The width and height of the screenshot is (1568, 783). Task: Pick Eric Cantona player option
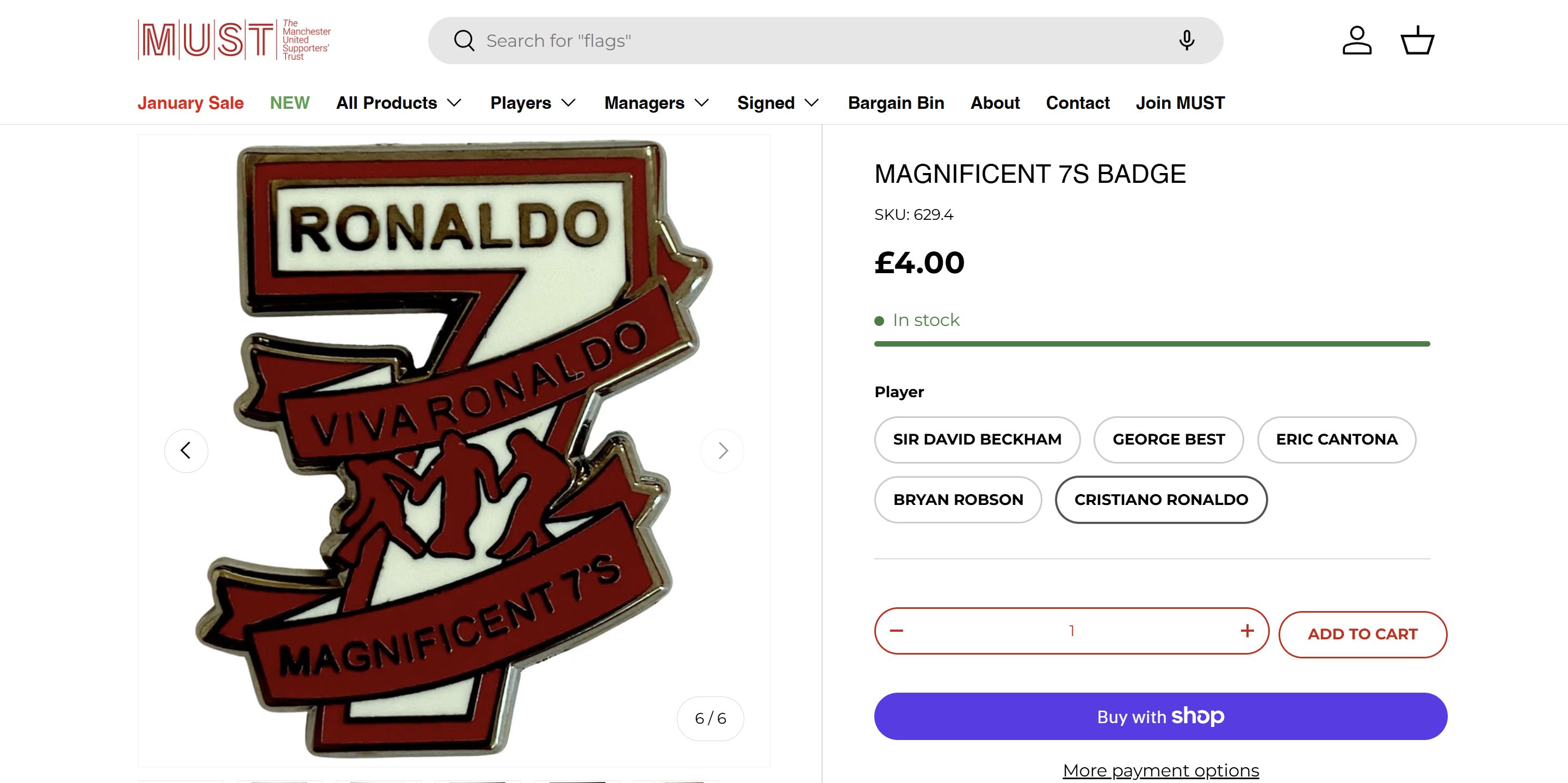click(x=1337, y=440)
